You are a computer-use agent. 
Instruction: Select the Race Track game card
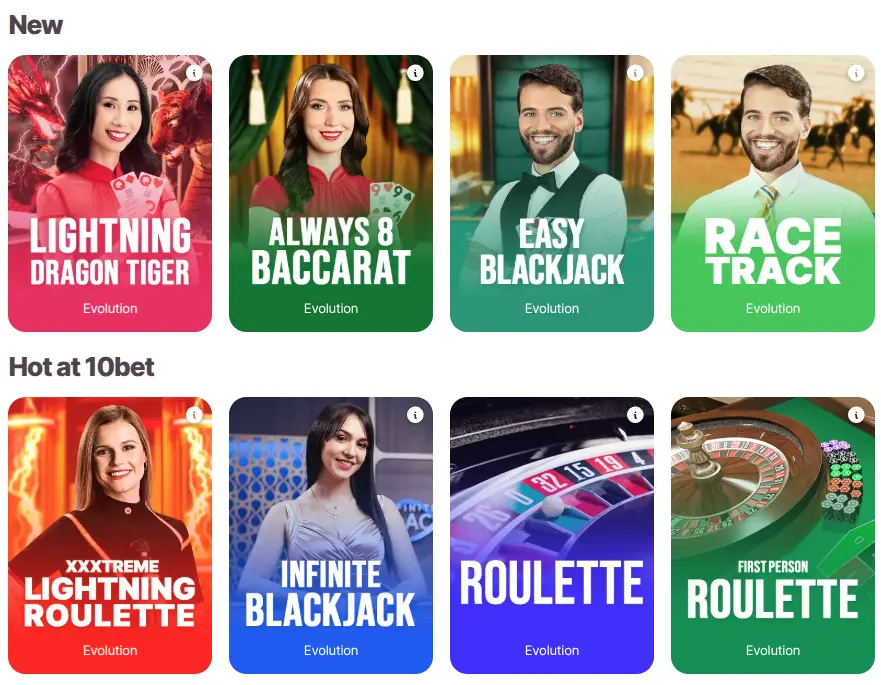point(773,193)
